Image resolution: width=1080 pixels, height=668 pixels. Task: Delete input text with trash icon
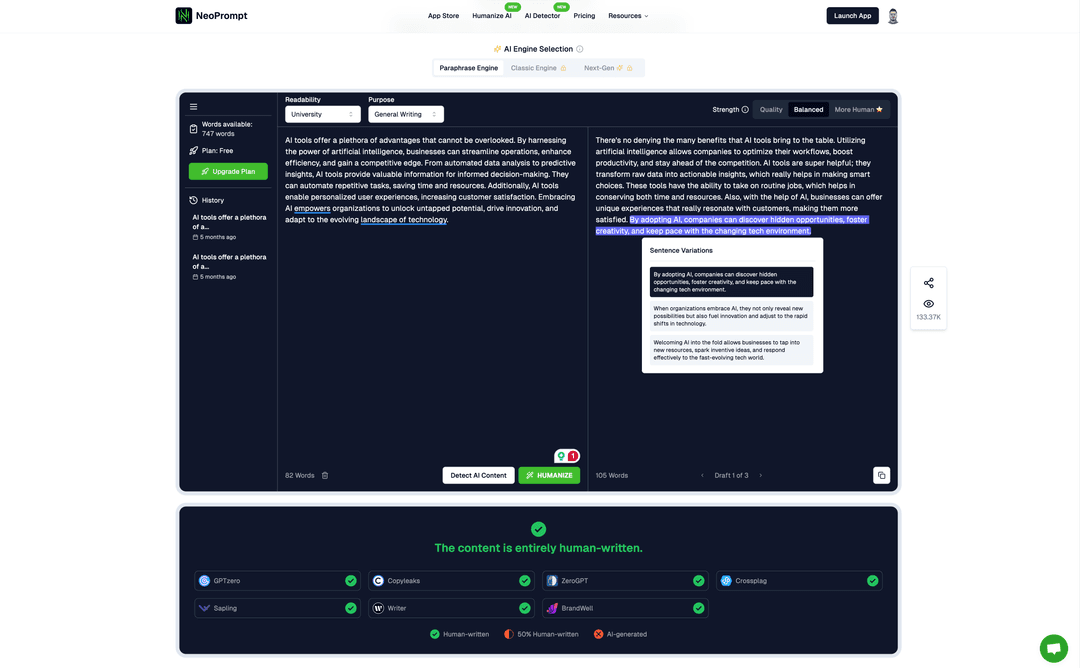[325, 476]
